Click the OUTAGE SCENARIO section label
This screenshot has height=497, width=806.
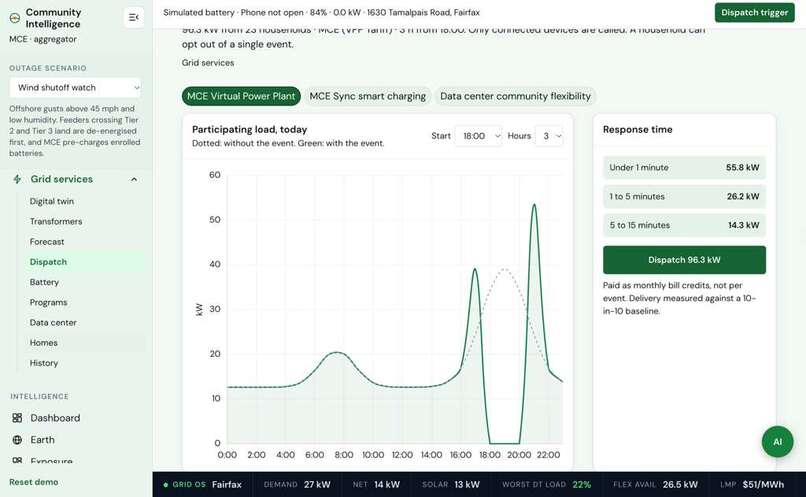point(48,68)
